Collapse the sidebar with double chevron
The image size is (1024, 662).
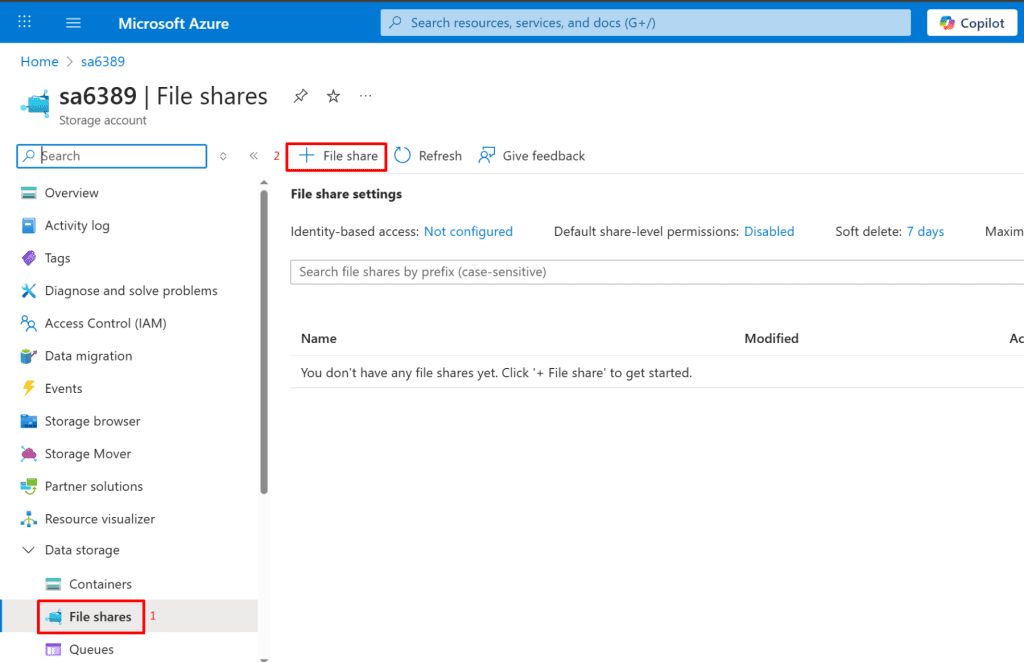254,156
